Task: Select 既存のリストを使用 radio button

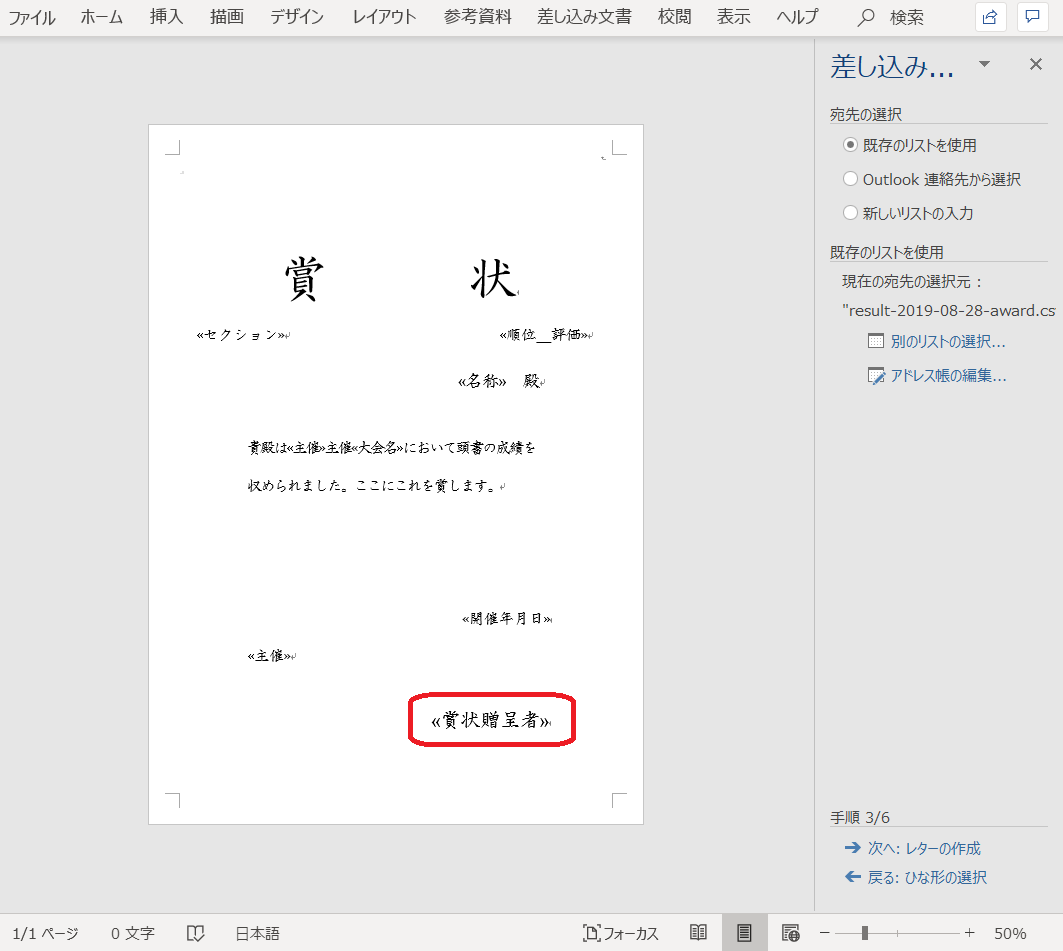Action: 851,145
